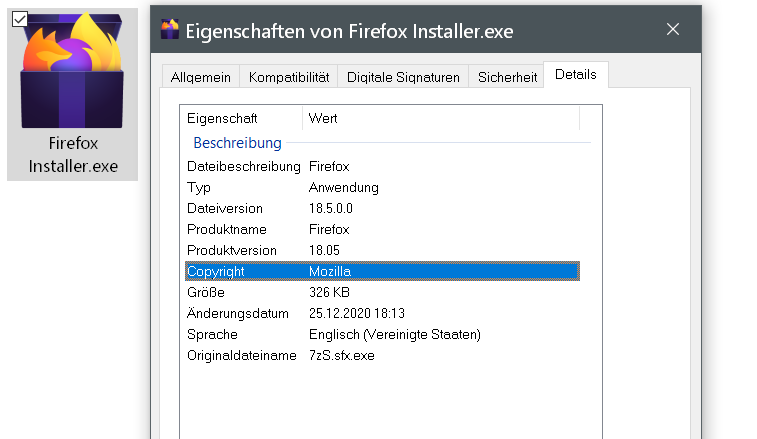
Task: Close the Eigenschaften dialog
Action: click(673, 30)
